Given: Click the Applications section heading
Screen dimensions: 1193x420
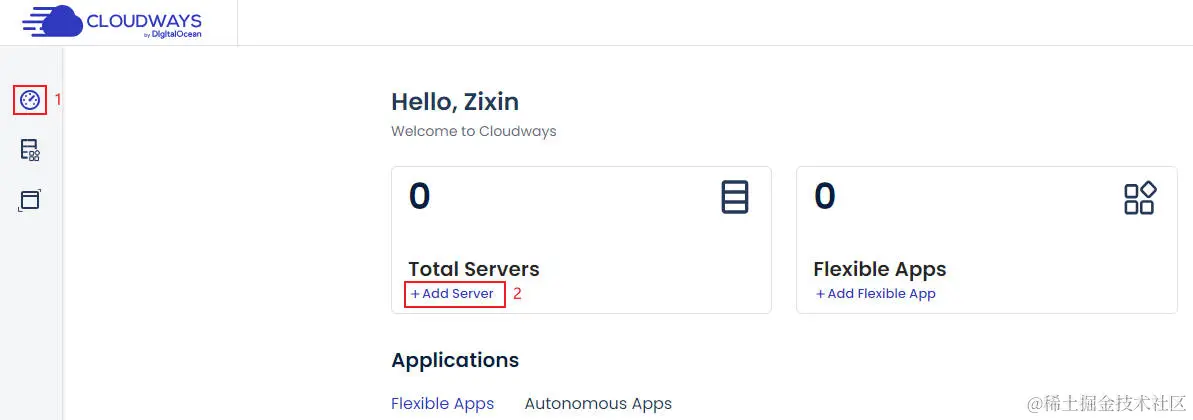Looking at the screenshot, I should click(455, 360).
